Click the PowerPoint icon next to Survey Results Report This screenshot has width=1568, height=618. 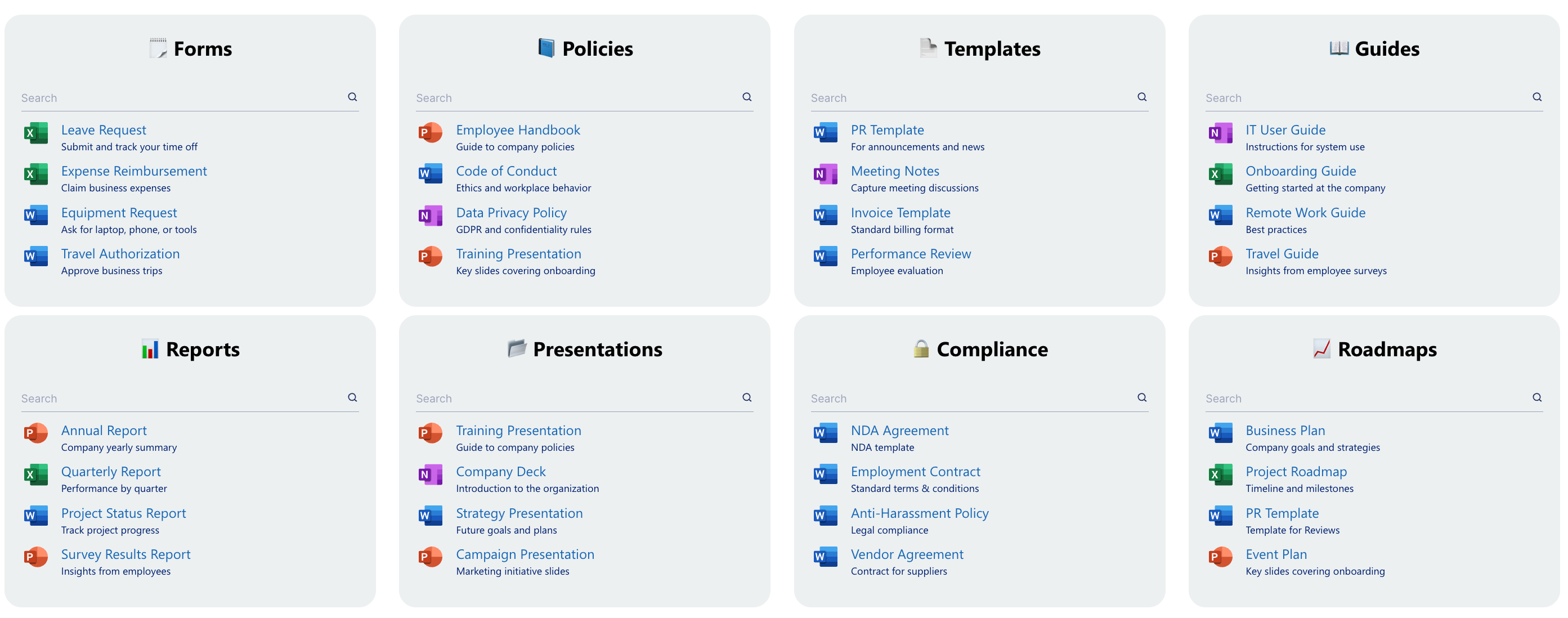[36, 557]
